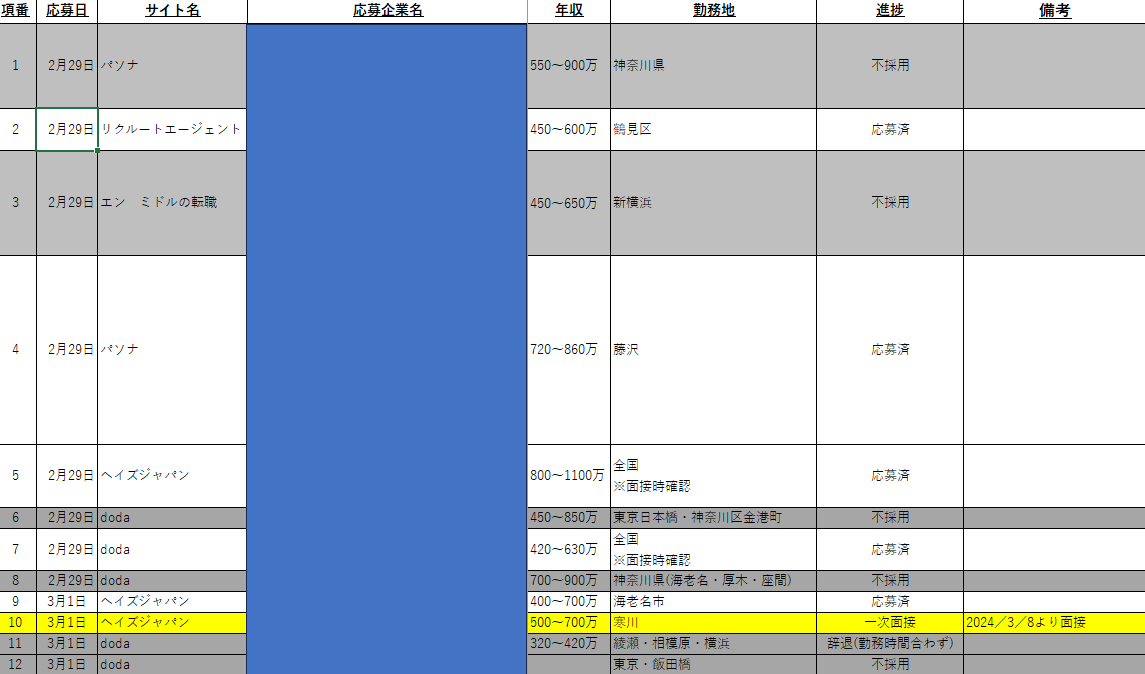Select the 神奈川県 location cell in row 1
The width and height of the screenshot is (1145, 674).
pyautogui.click(x=713, y=66)
